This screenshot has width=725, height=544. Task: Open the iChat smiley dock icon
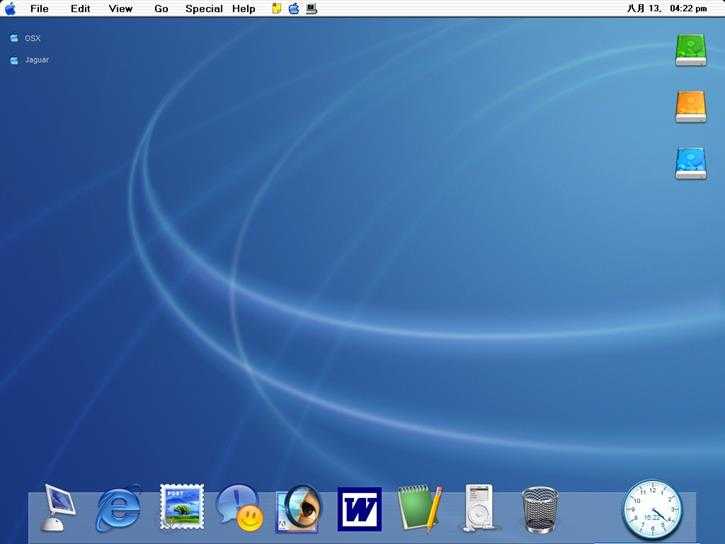point(240,508)
